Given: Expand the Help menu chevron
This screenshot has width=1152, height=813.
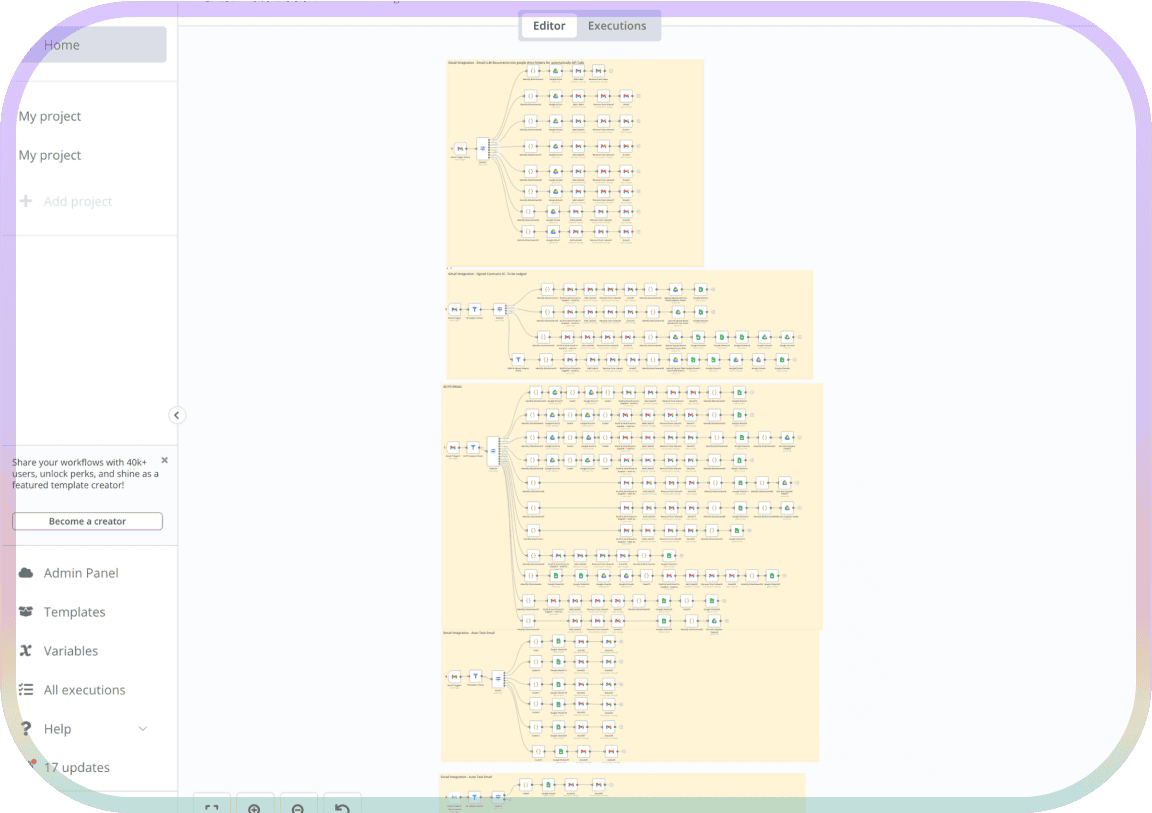Looking at the screenshot, I should [142, 729].
